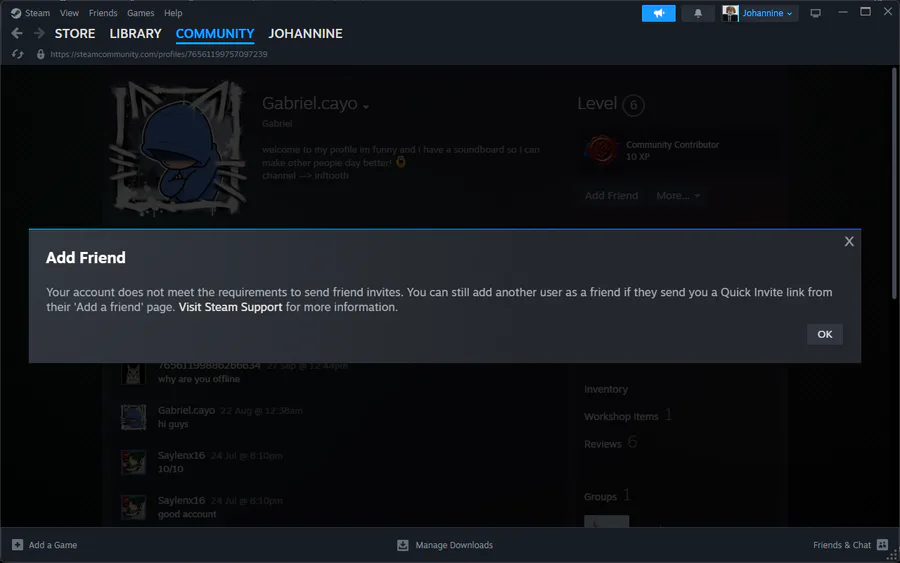This screenshot has width=900, height=563.
Task: Click the Level 6 badge
Action: click(633, 105)
